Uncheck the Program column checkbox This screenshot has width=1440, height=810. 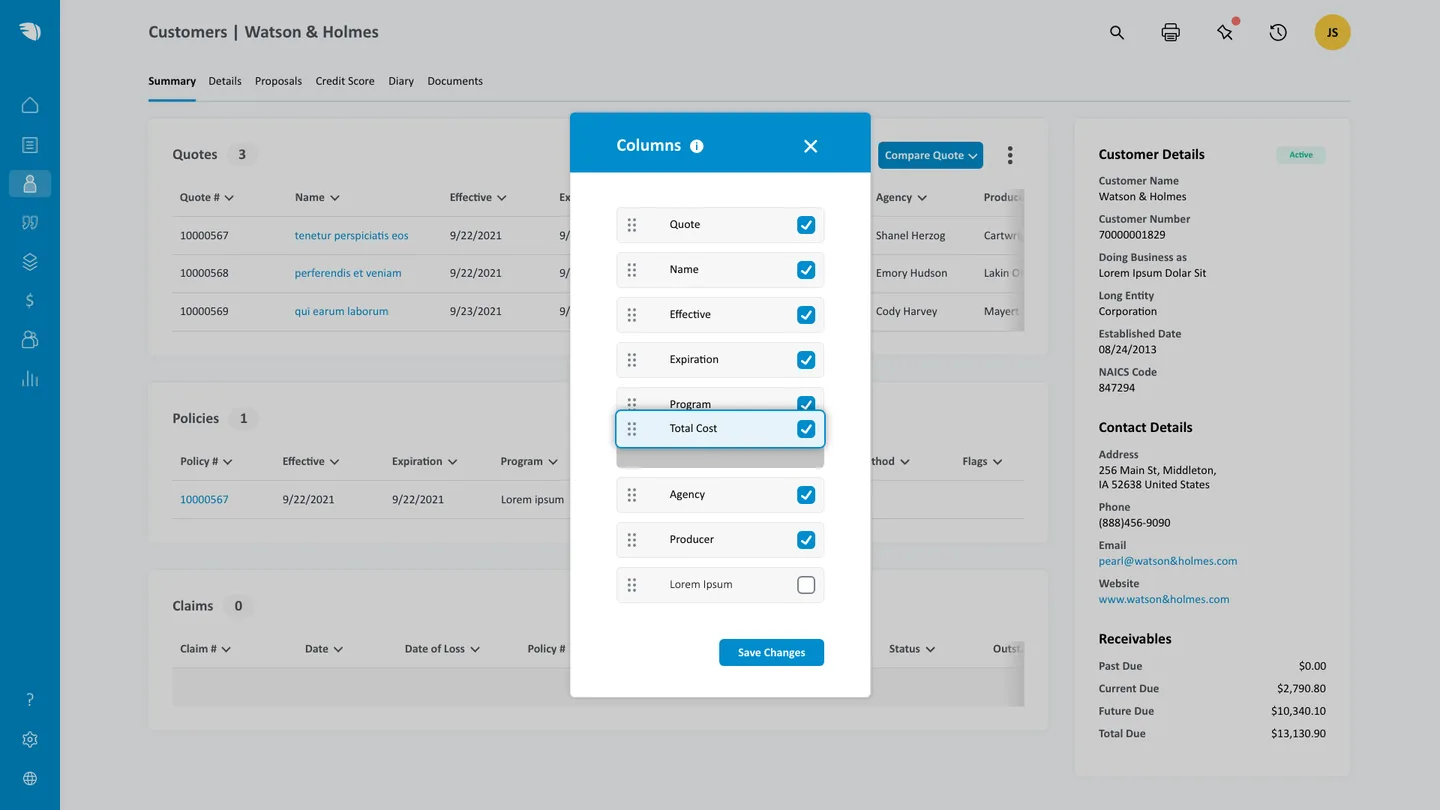(x=806, y=404)
